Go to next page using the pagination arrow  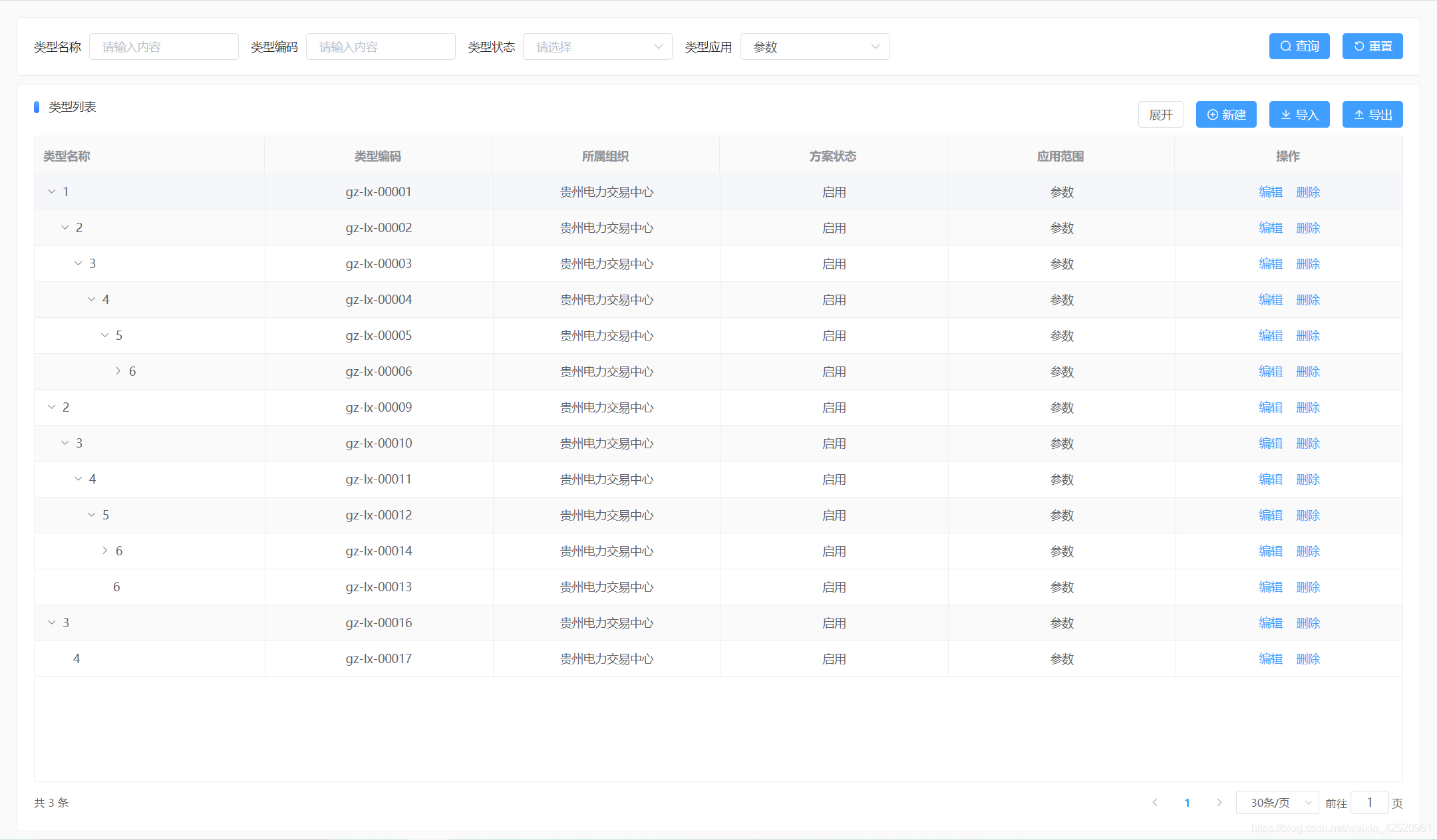(x=1219, y=803)
